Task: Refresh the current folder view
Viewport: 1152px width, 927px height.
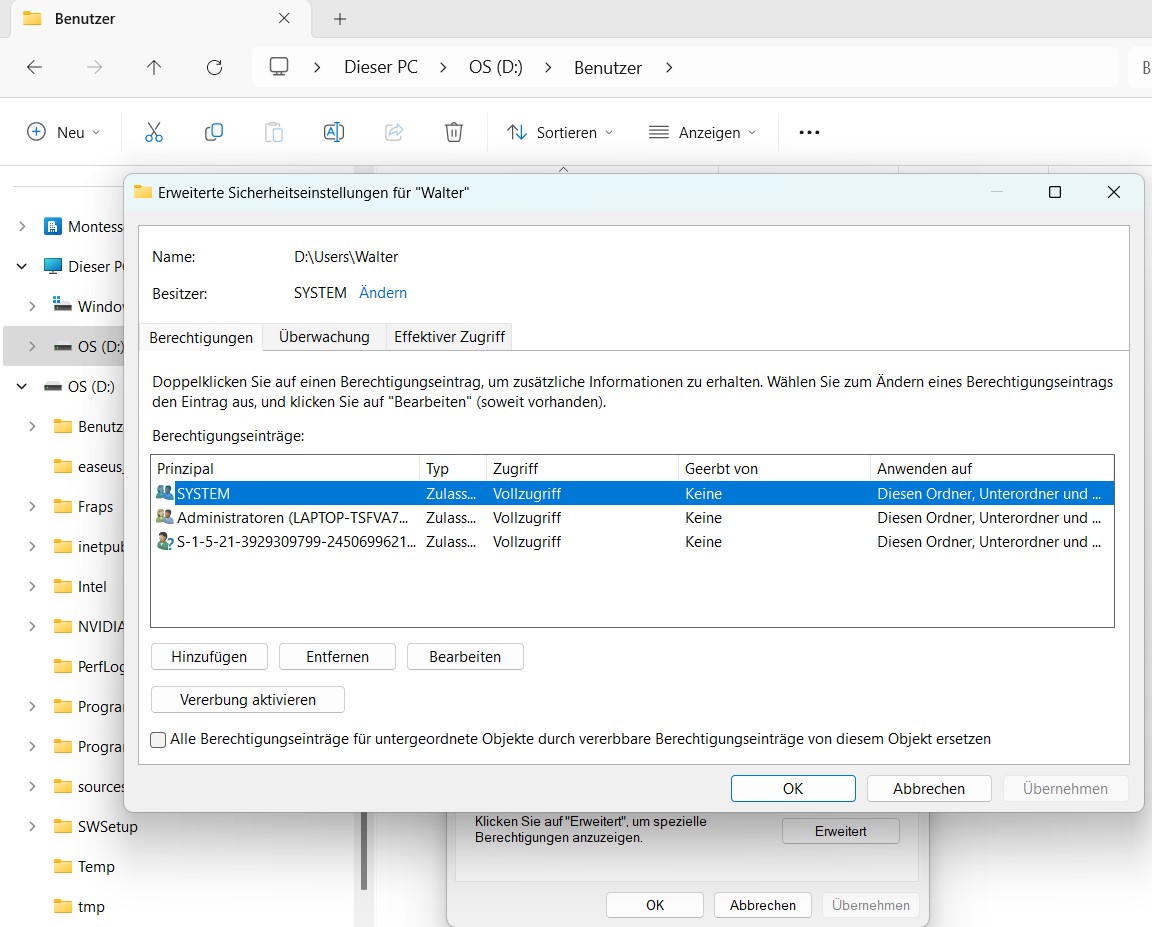Action: tap(215, 68)
